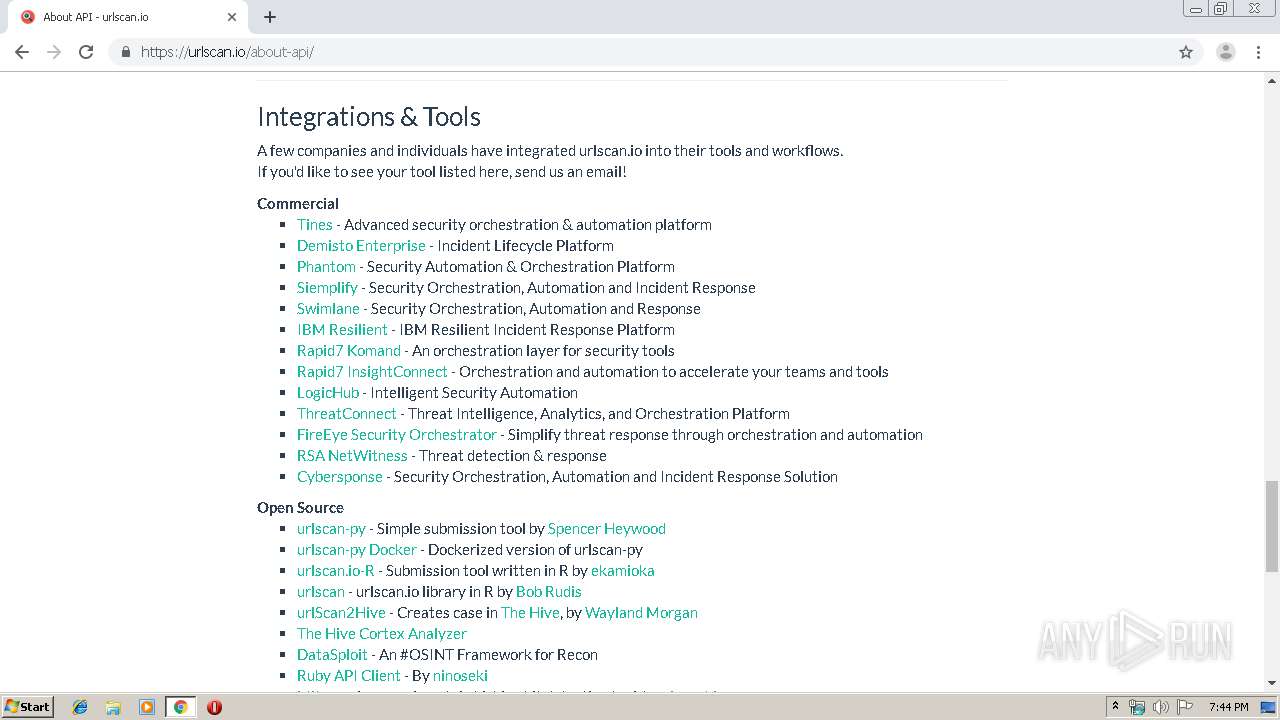Open the Windows Start menu
Viewport: 1280px width, 720px height.
[x=28, y=707]
